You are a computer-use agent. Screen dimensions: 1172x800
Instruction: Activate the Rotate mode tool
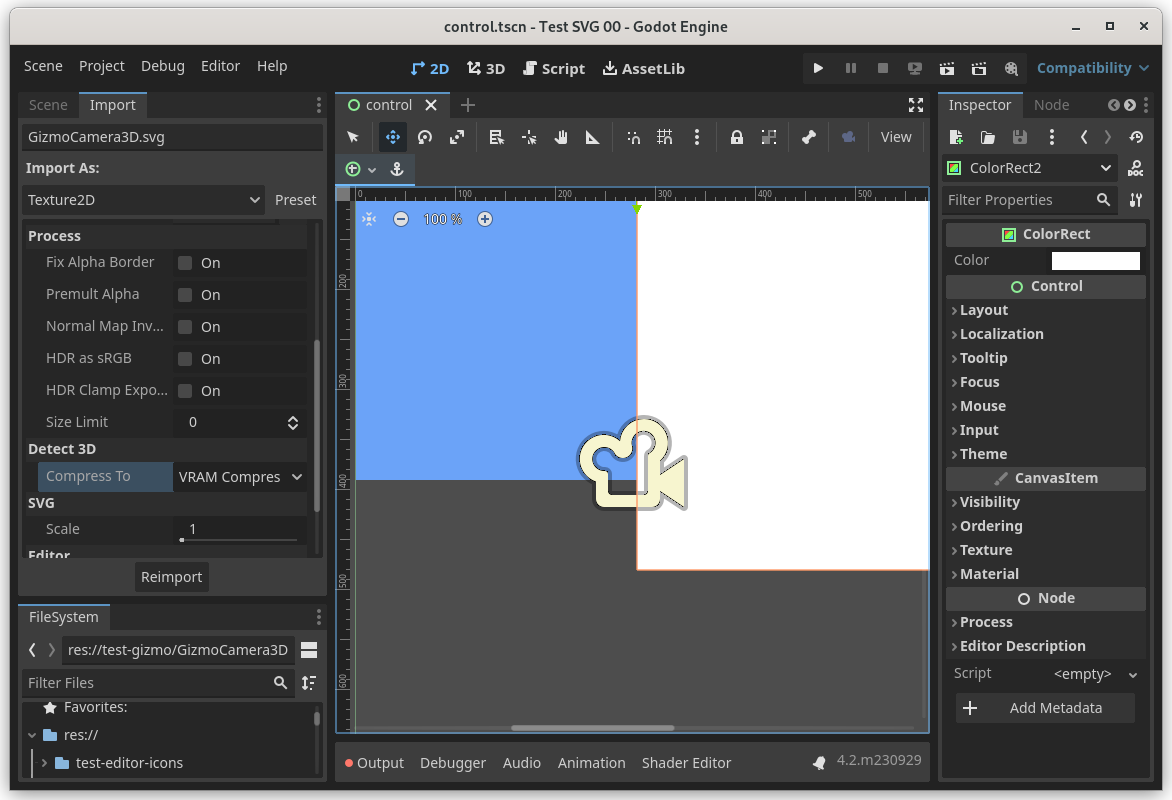coord(424,137)
